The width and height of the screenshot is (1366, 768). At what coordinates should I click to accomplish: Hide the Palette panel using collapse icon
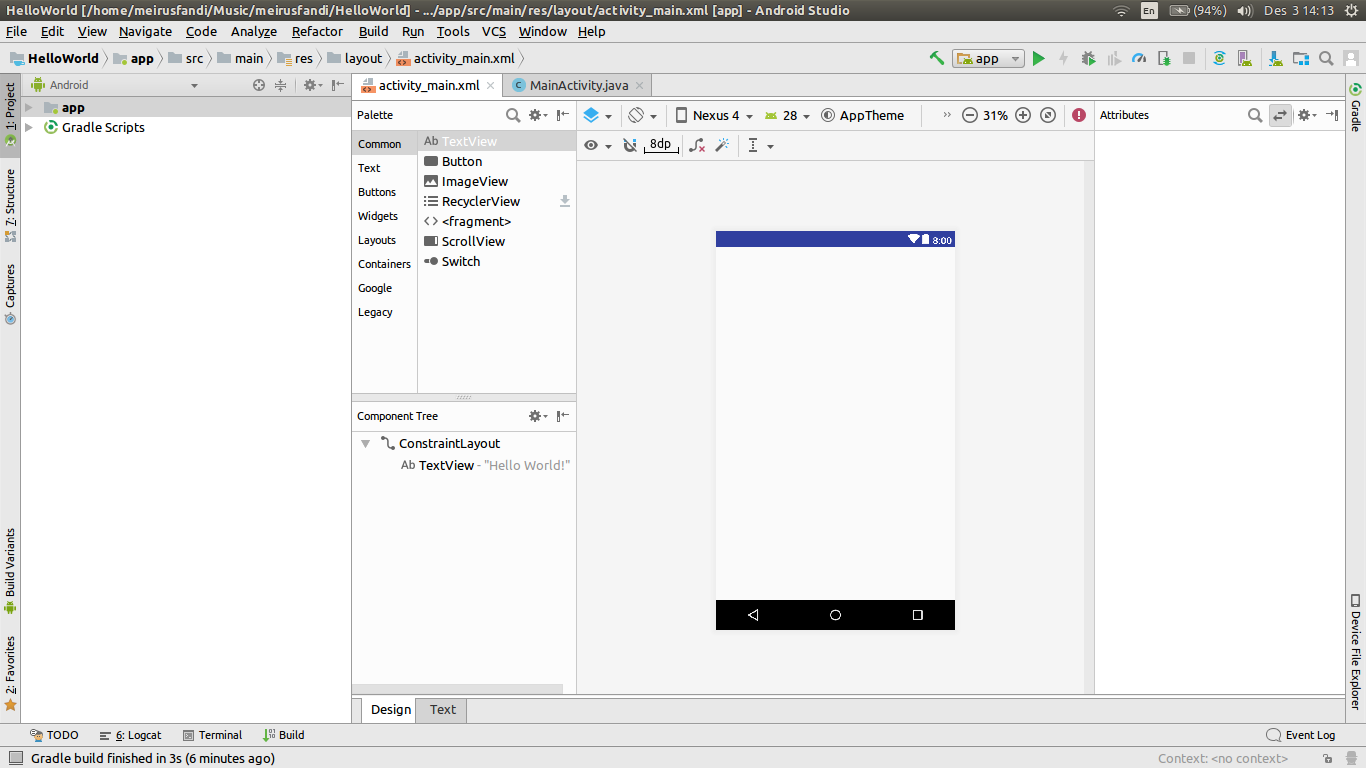point(563,115)
